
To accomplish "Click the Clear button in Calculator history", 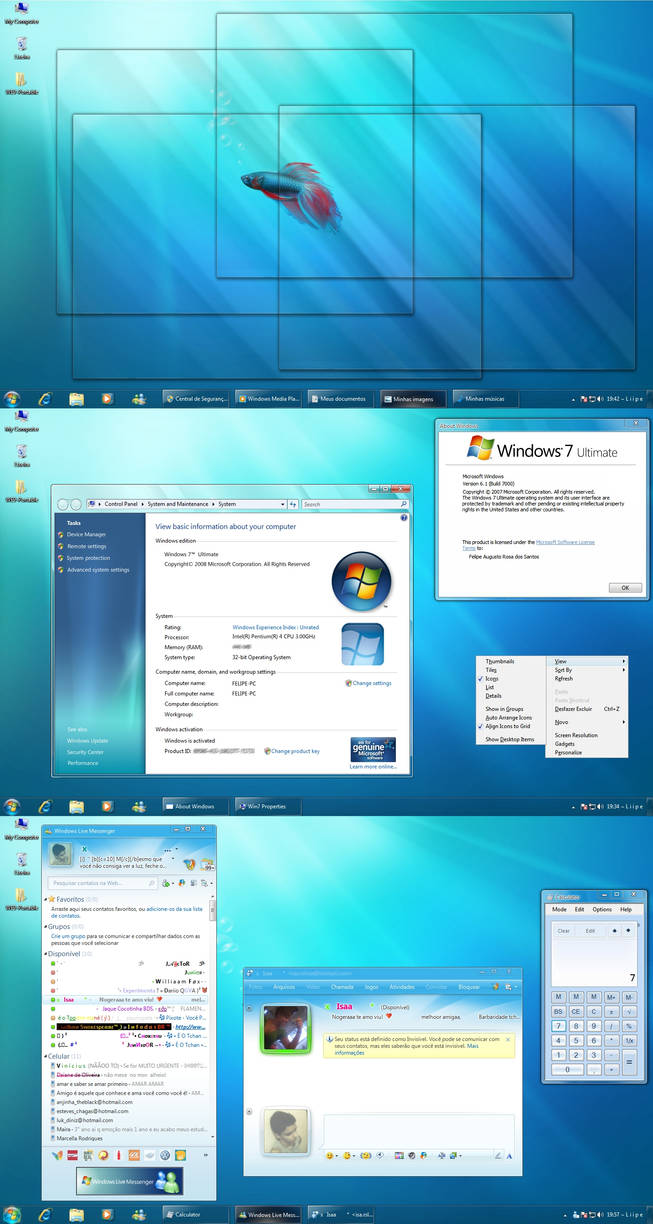I will pos(564,931).
